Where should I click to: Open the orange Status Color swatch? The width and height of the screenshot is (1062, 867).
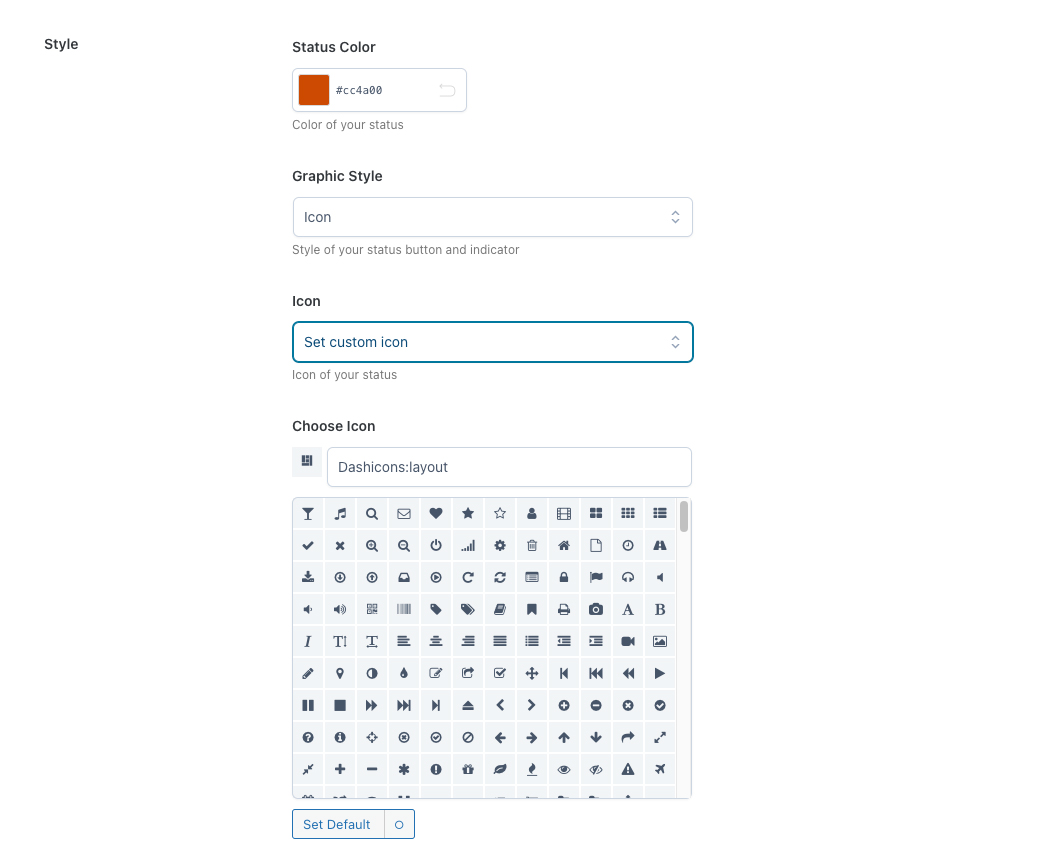click(x=314, y=90)
